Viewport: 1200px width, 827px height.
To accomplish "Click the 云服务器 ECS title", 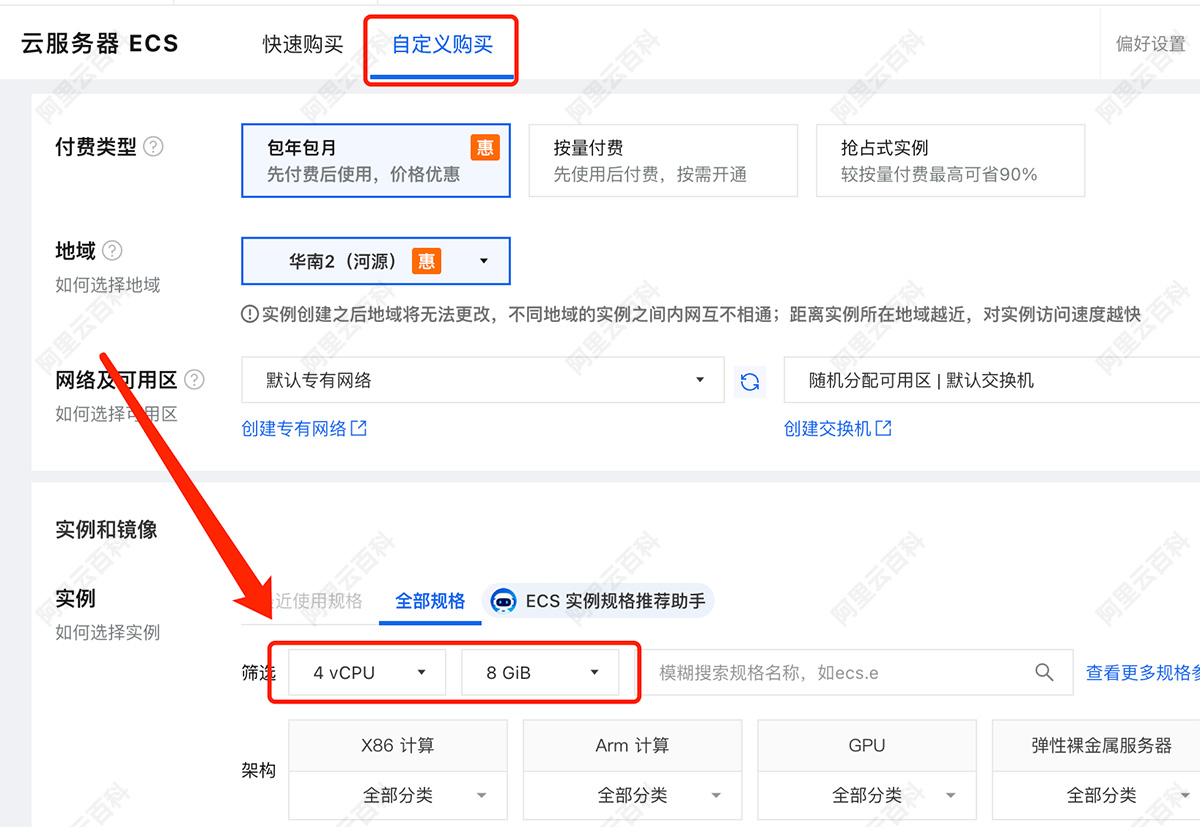I will (100, 44).
